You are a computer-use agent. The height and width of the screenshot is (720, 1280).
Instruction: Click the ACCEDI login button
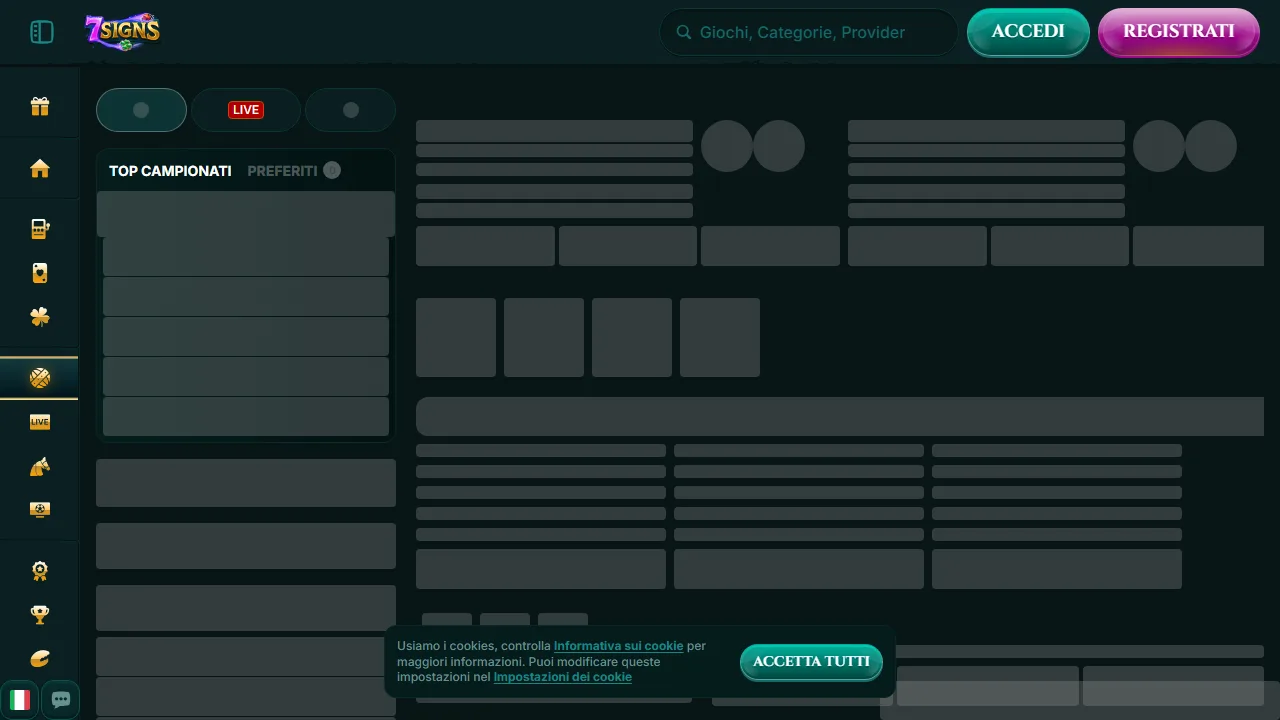1028,32
